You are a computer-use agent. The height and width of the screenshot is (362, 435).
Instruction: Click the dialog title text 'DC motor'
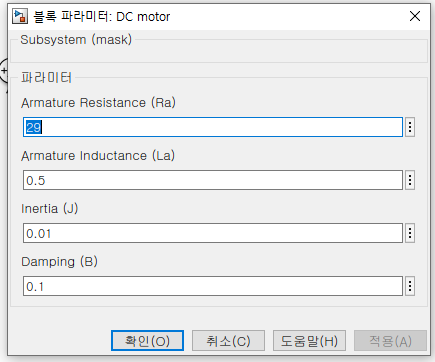pos(143,17)
